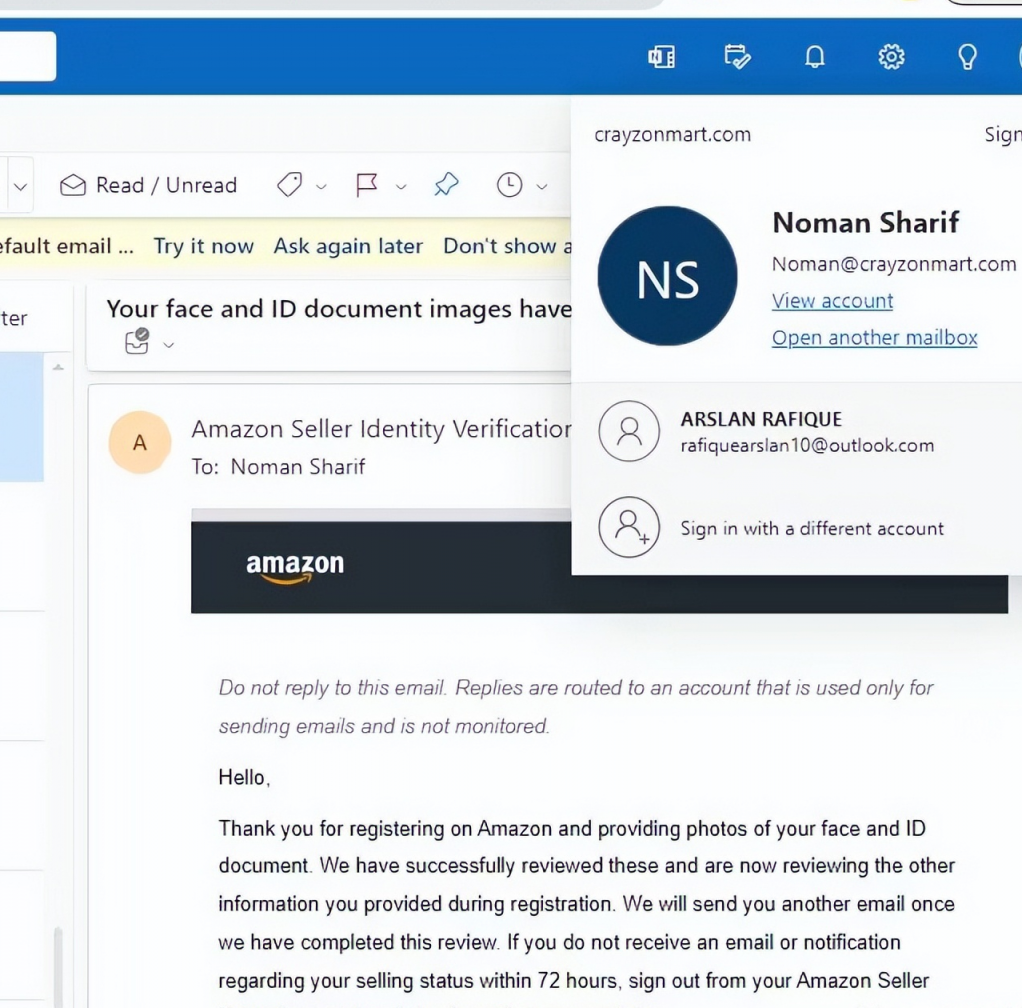The image size is (1022, 1008).
Task: Open the notifications bell
Action: [x=815, y=57]
